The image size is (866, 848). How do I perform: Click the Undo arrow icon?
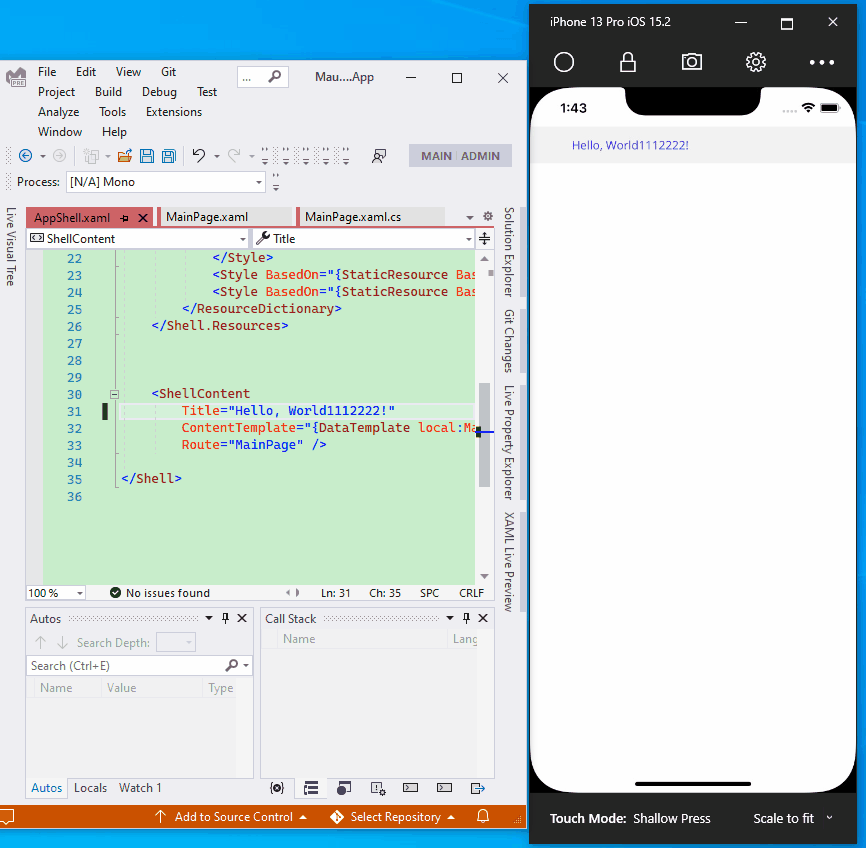click(x=199, y=156)
